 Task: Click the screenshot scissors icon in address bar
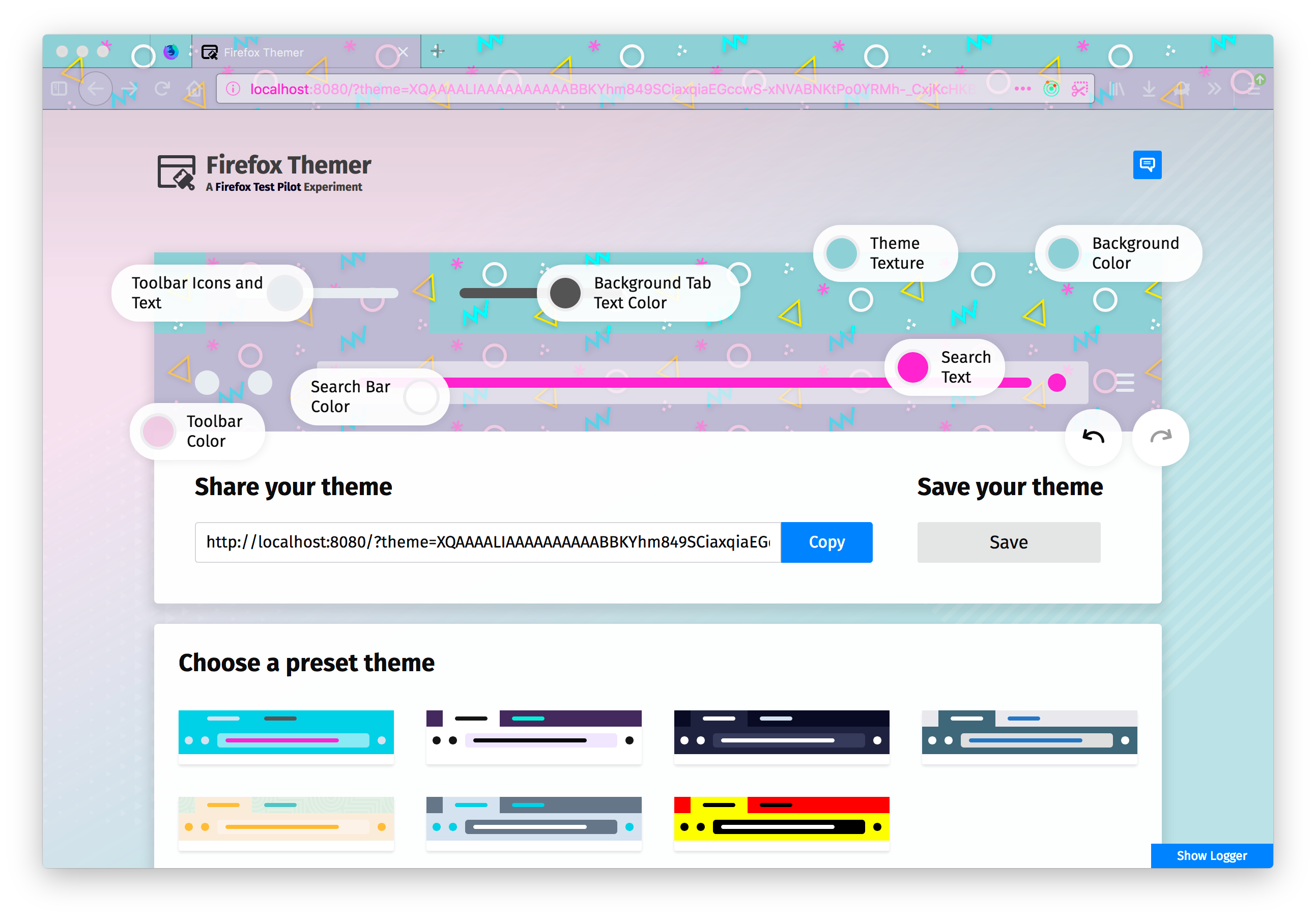1080,89
